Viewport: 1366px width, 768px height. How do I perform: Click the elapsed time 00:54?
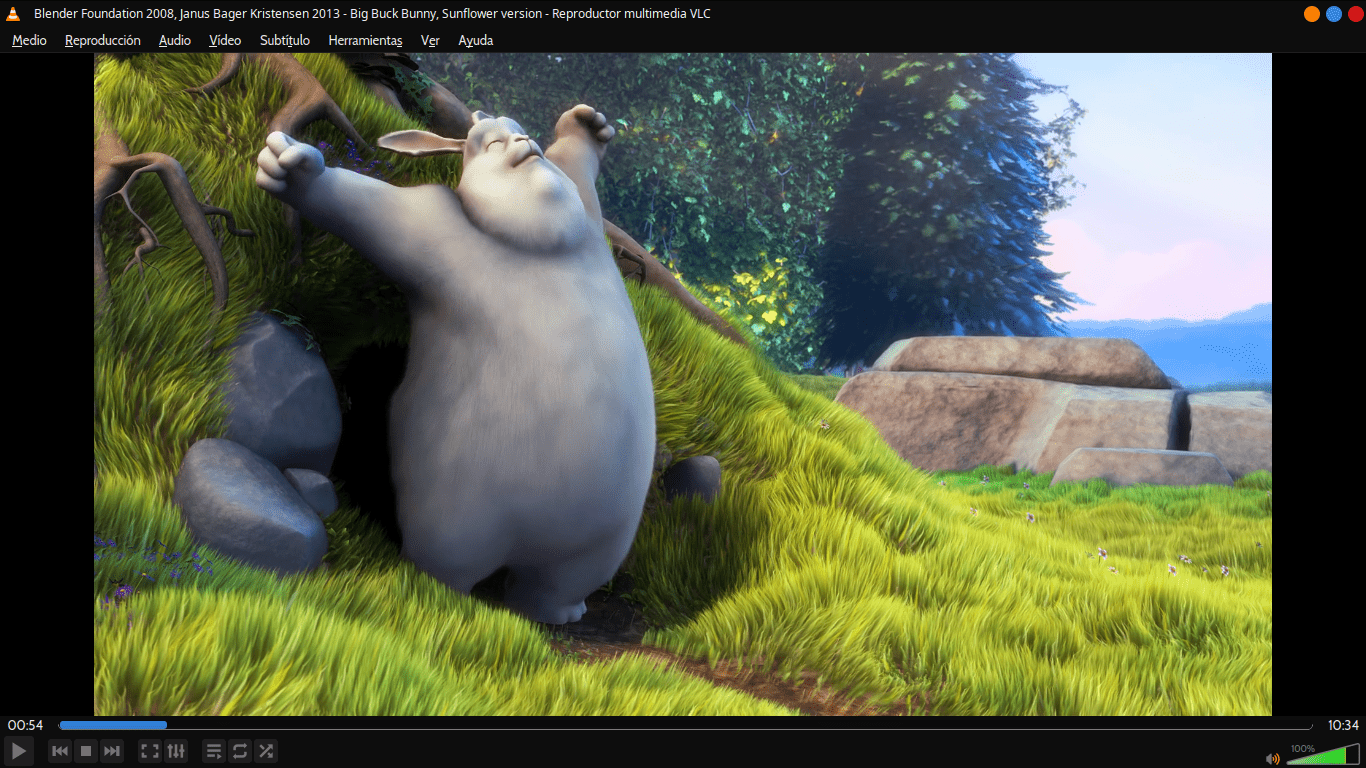tap(25, 725)
